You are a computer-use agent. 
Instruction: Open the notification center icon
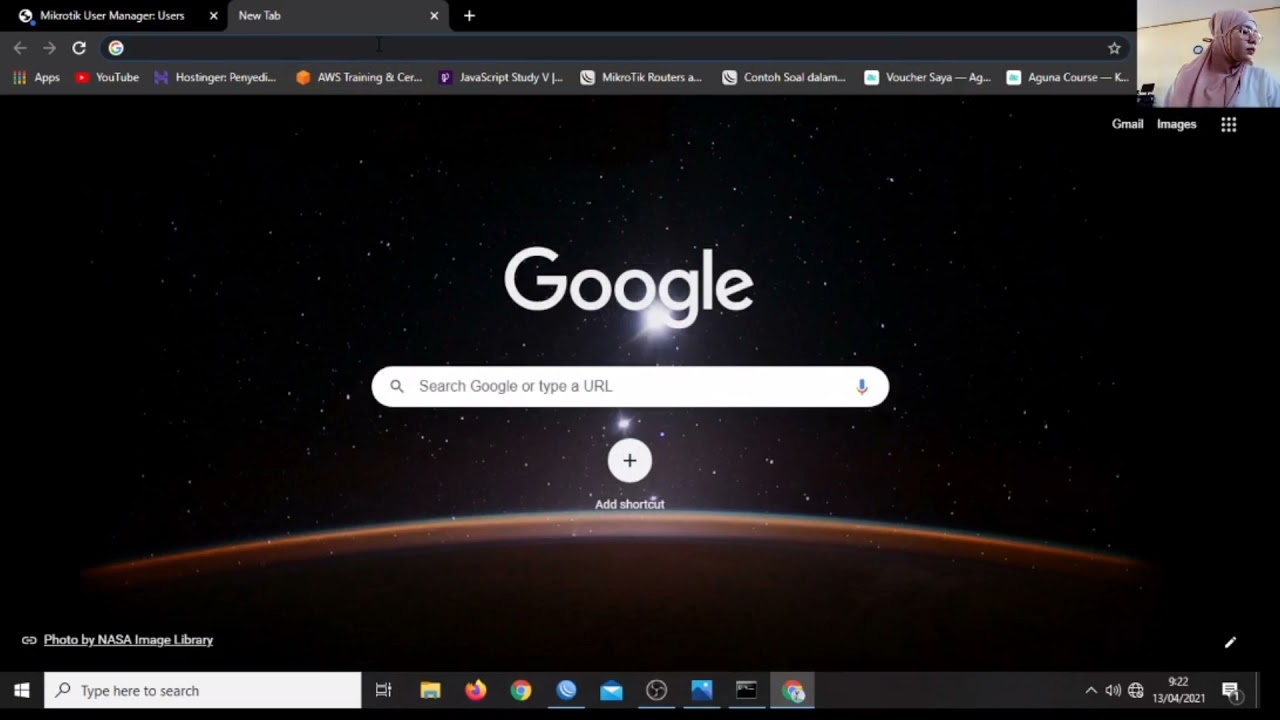[1231, 690]
